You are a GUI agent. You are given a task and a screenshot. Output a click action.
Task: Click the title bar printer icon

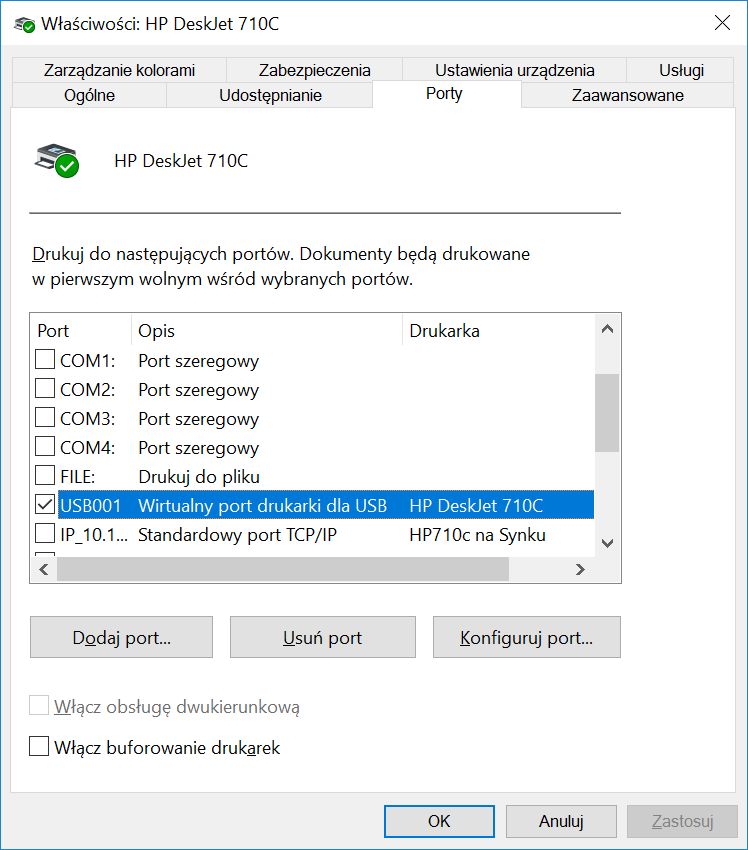click(x=24, y=24)
